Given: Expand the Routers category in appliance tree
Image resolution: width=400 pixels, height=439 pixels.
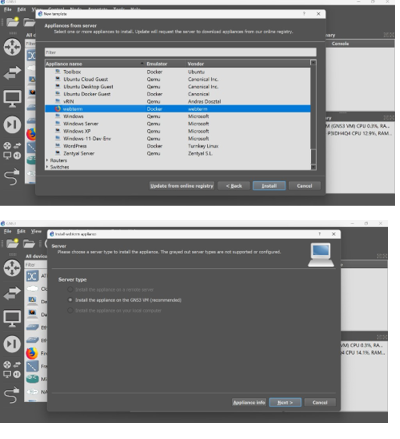Looking at the screenshot, I should [x=47, y=160].
